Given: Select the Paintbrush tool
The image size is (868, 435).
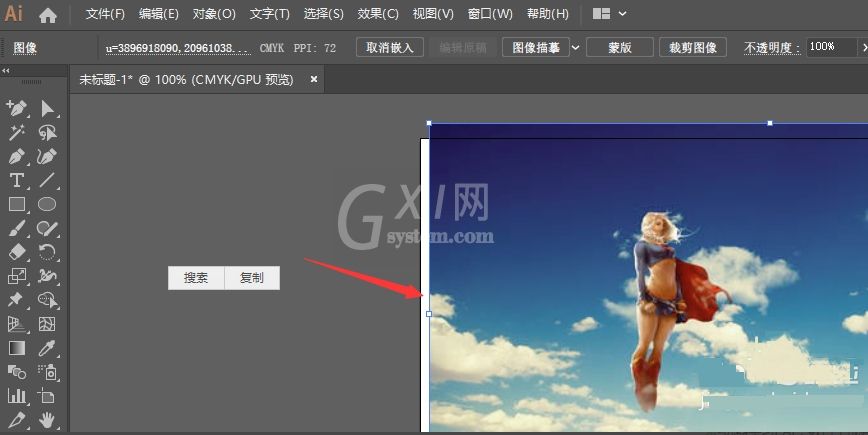Looking at the screenshot, I should (17, 228).
